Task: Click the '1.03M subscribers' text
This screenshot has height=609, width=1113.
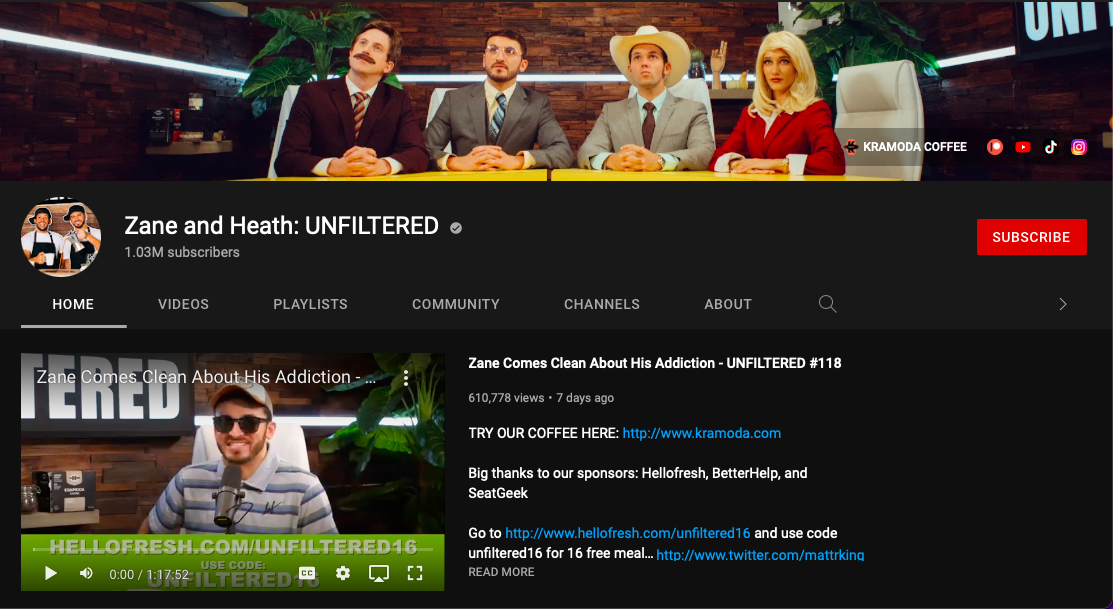Action: pos(182,252)
